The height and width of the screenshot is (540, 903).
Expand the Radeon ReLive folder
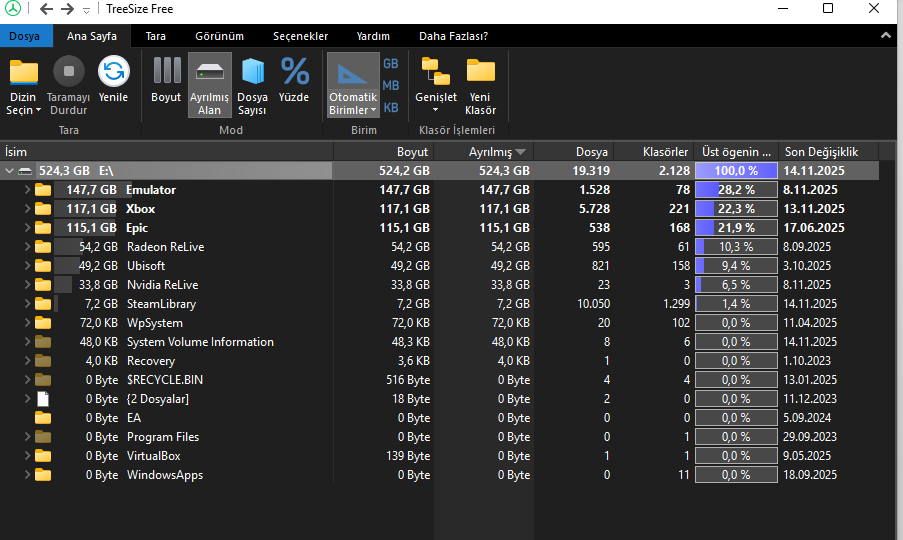point(27,247)
